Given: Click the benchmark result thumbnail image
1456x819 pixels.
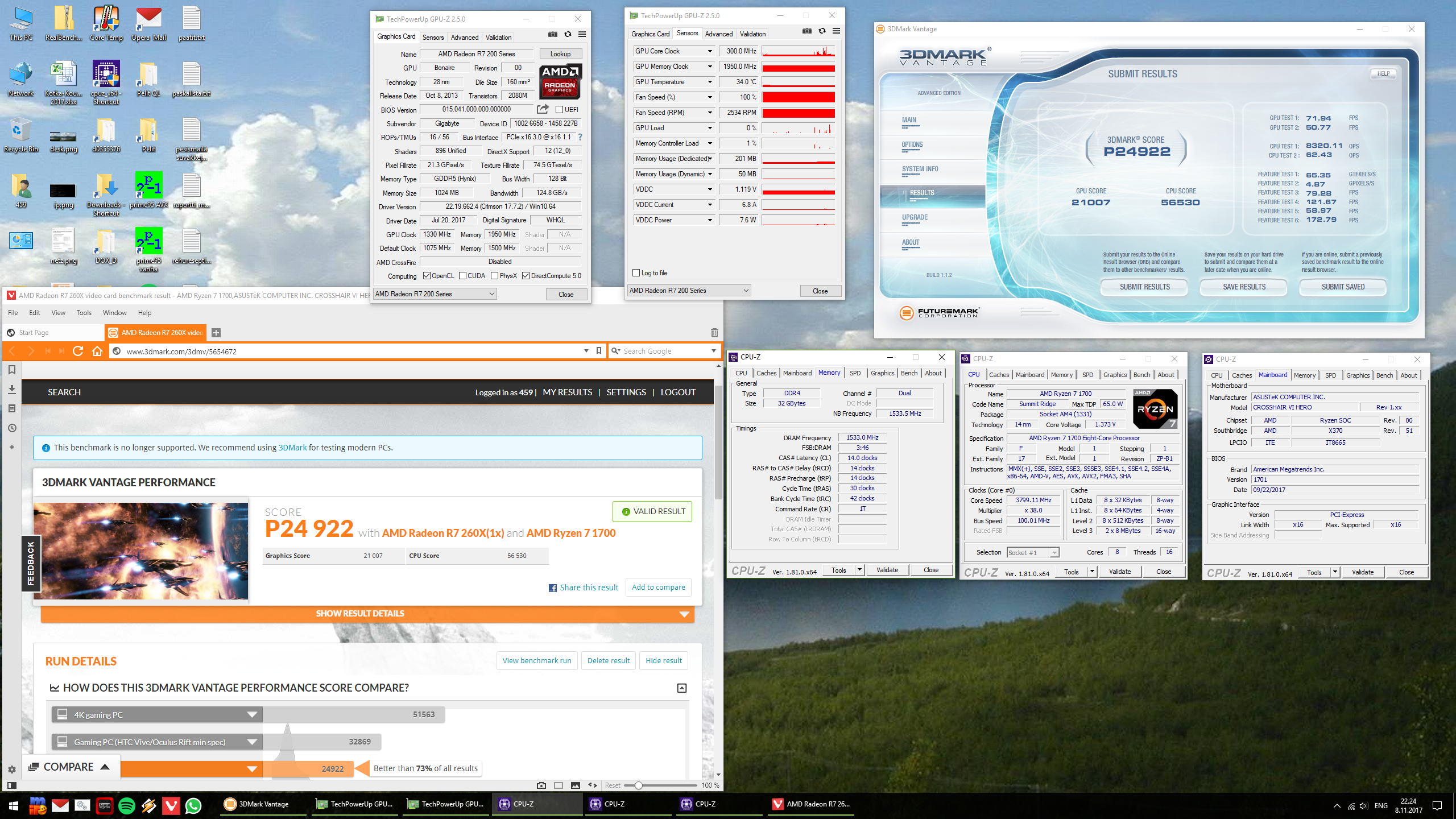Looking at the screenshot, I should 140,551.
